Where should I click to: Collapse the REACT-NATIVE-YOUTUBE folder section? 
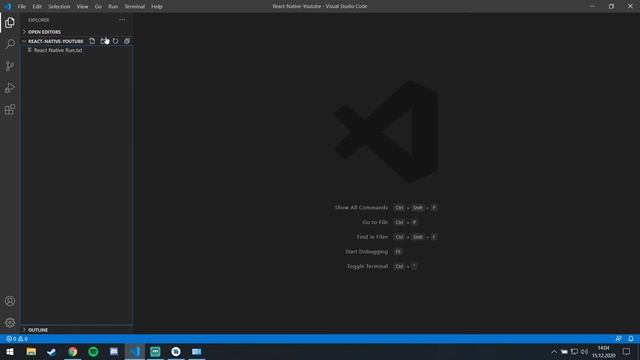pos(53,41)
